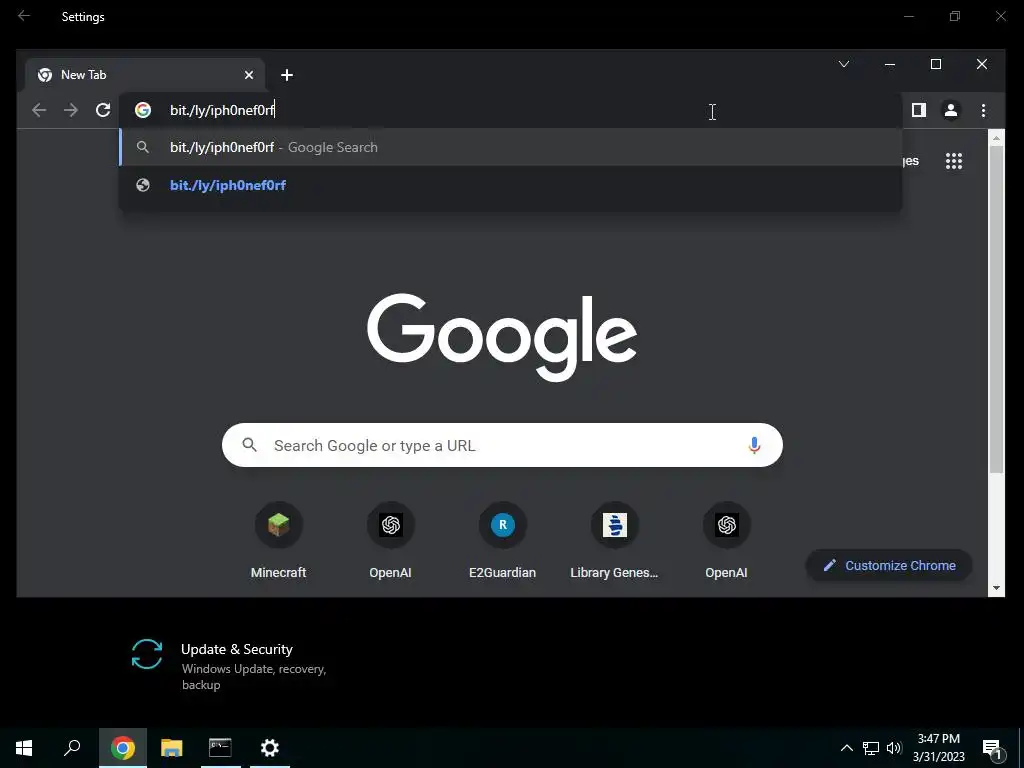Open taskbar search magnifier
The width and height of the screenshot is (1024, 768).
(72, 748)
